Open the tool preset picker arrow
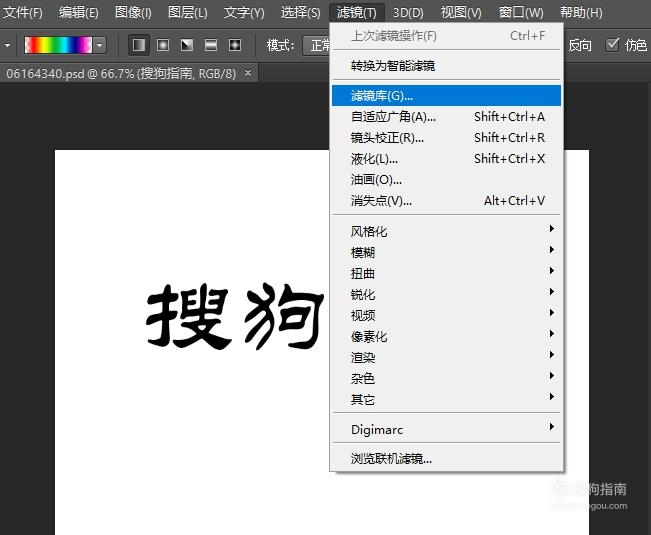Viewport: 651px width, 535px height. click(7, 45)
